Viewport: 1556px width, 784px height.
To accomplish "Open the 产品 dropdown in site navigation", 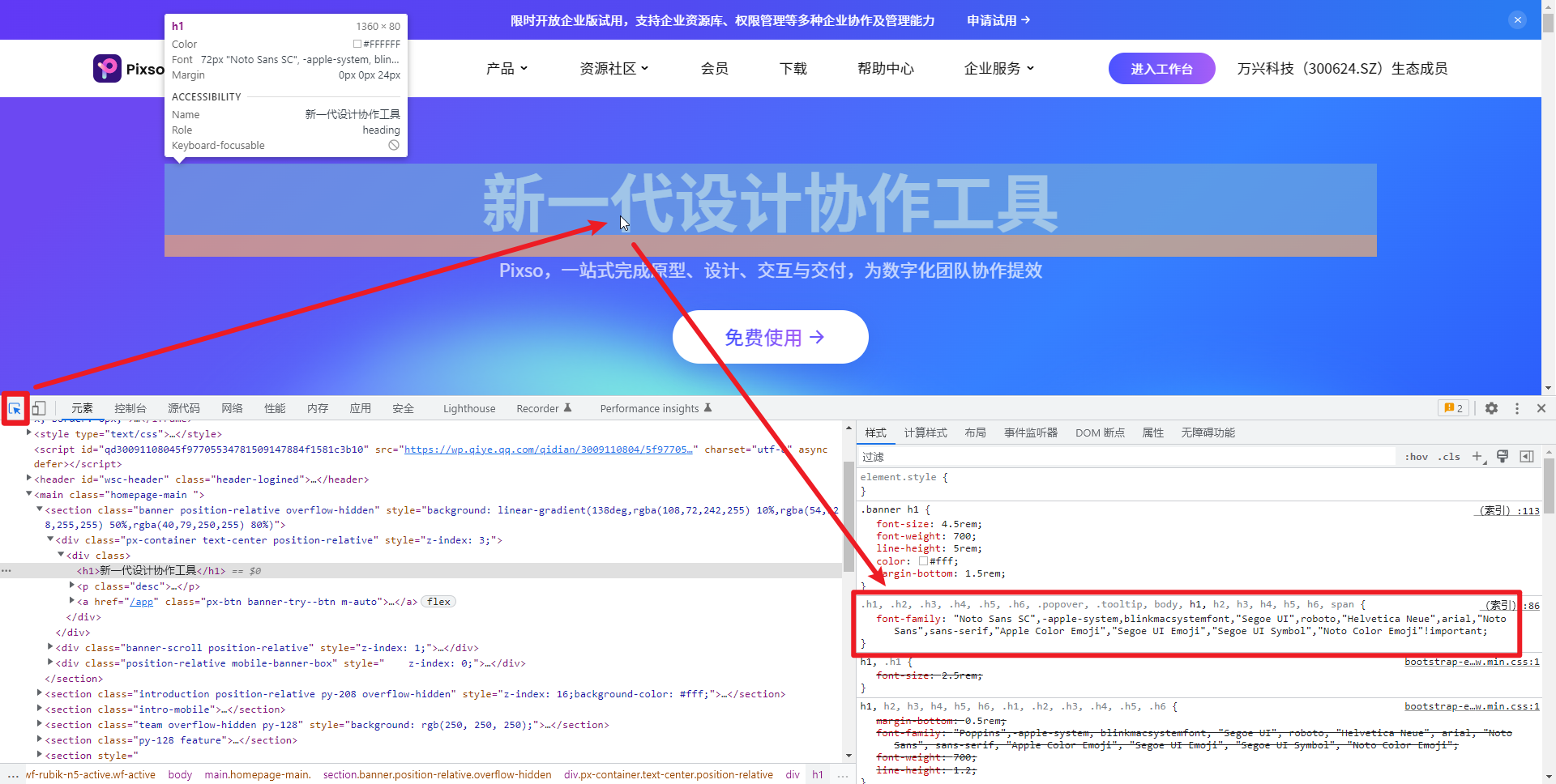I will click(507, 69).
